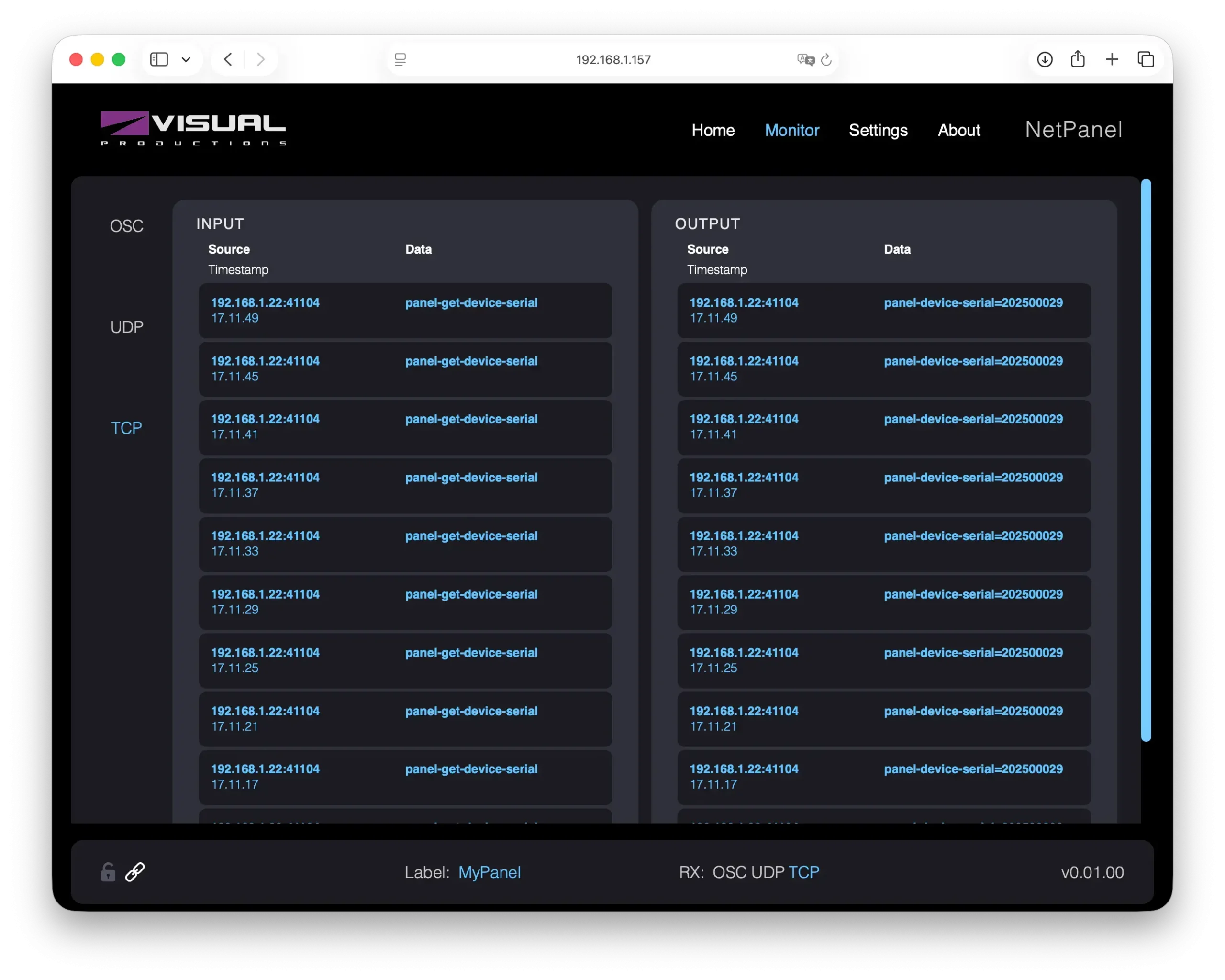The height and width of the screenshot is (980, 1225).
Task: Go to the Home page
Action: coord(713,130)
